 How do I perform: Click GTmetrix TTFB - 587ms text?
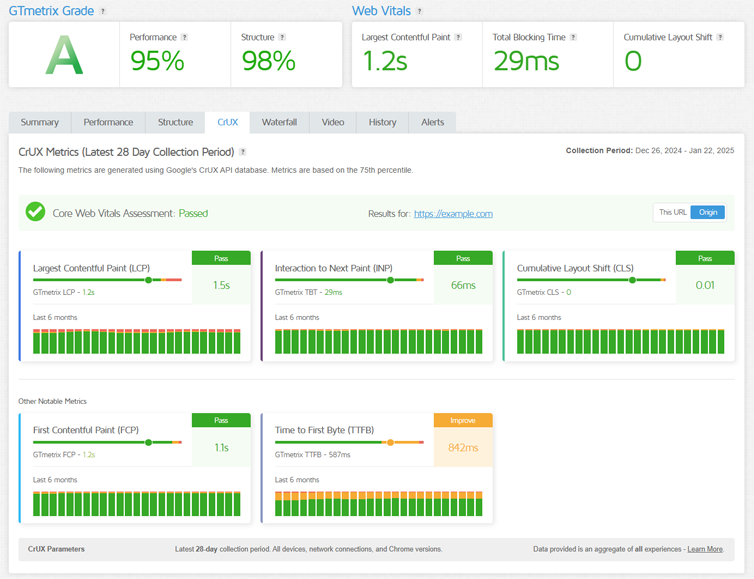(313, 454)
